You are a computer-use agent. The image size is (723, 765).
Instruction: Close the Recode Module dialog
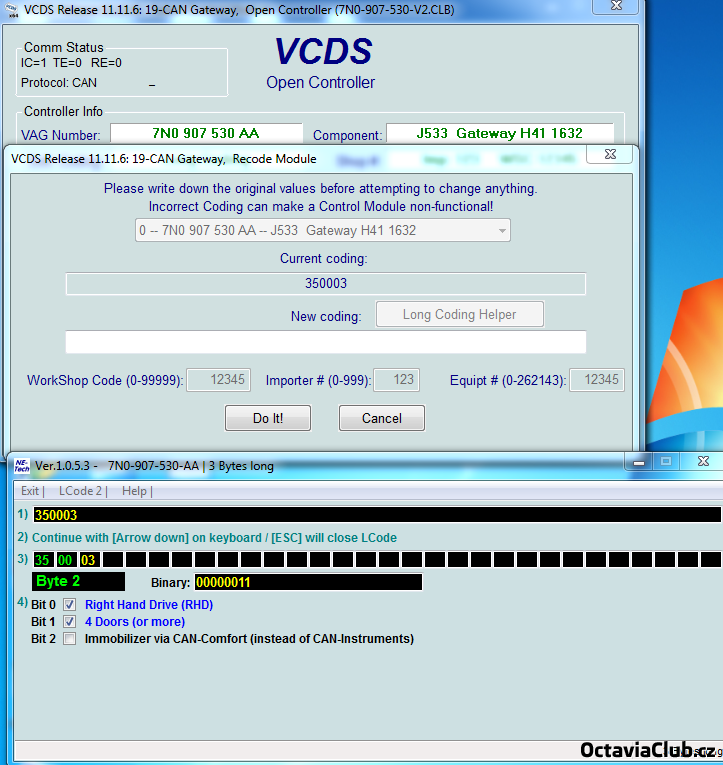[x=607, y=154]
